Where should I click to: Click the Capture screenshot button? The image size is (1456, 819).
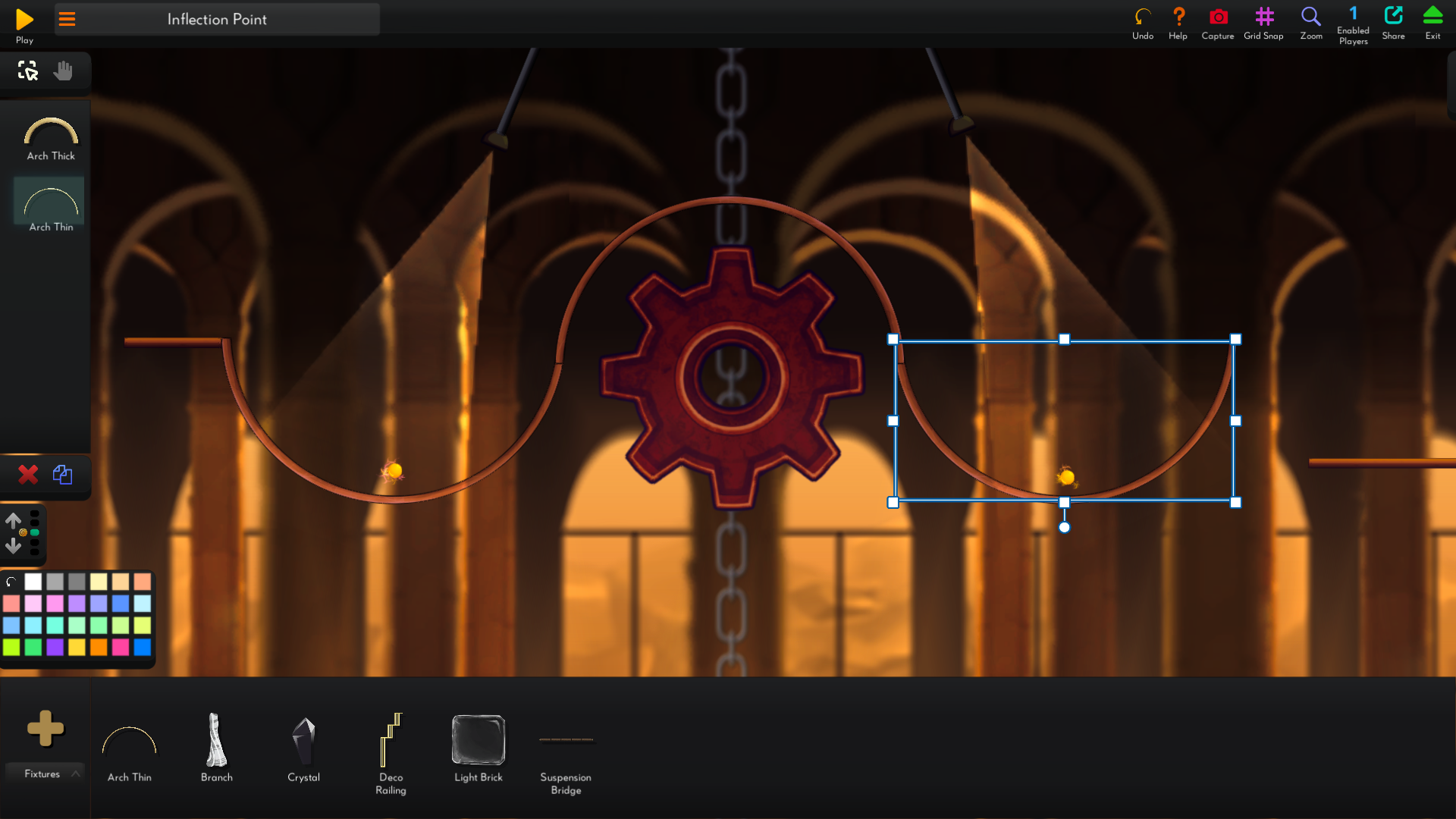click(1218, 18)
